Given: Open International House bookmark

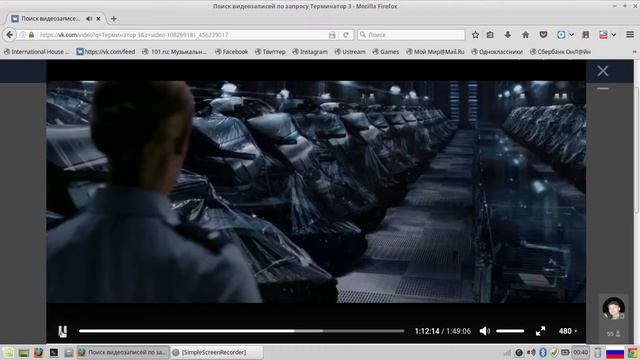Looking at the screenshot, I should point(37,52).
